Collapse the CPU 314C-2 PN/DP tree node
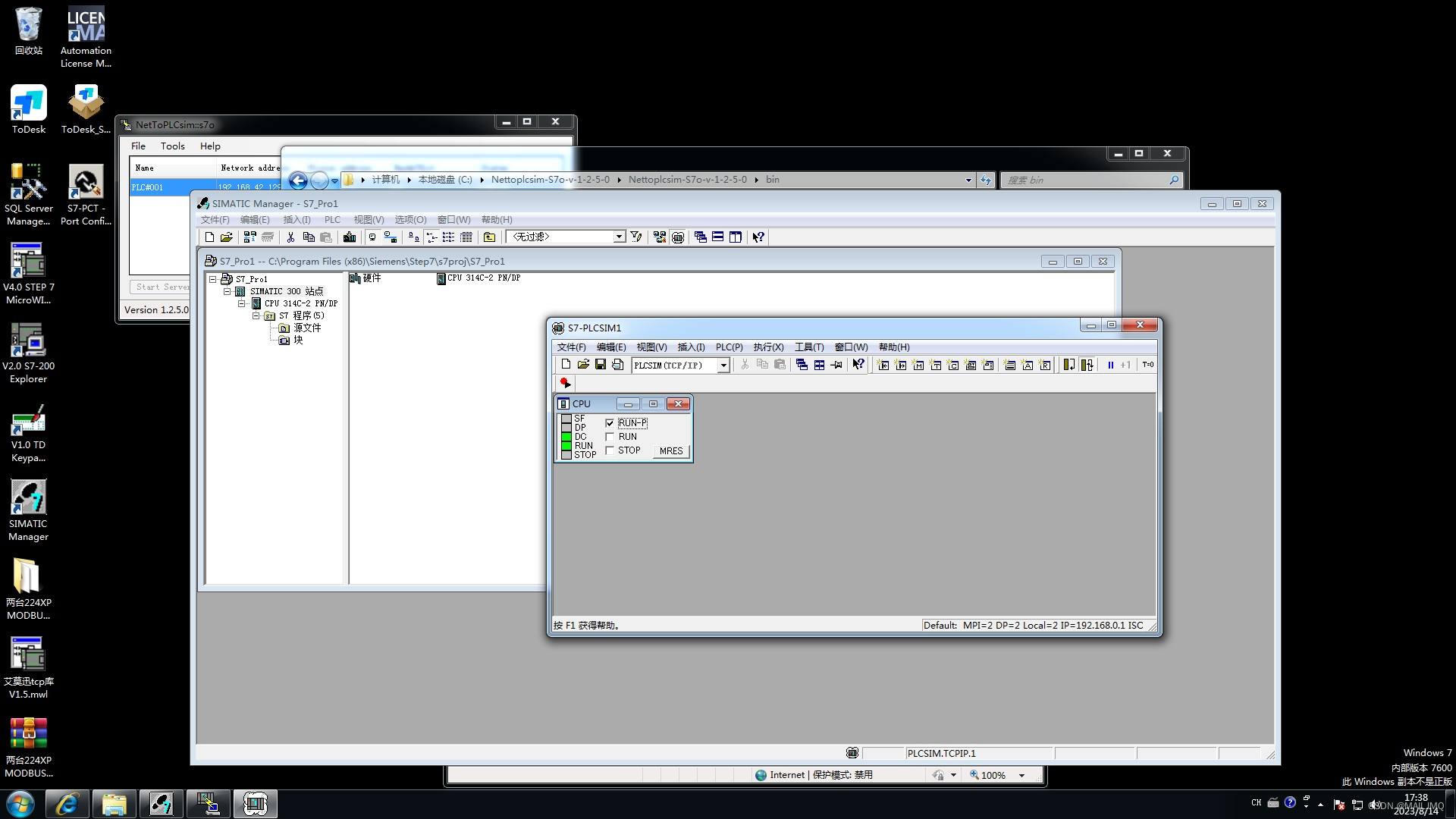 pyautogui.click(x=242, y=303)
